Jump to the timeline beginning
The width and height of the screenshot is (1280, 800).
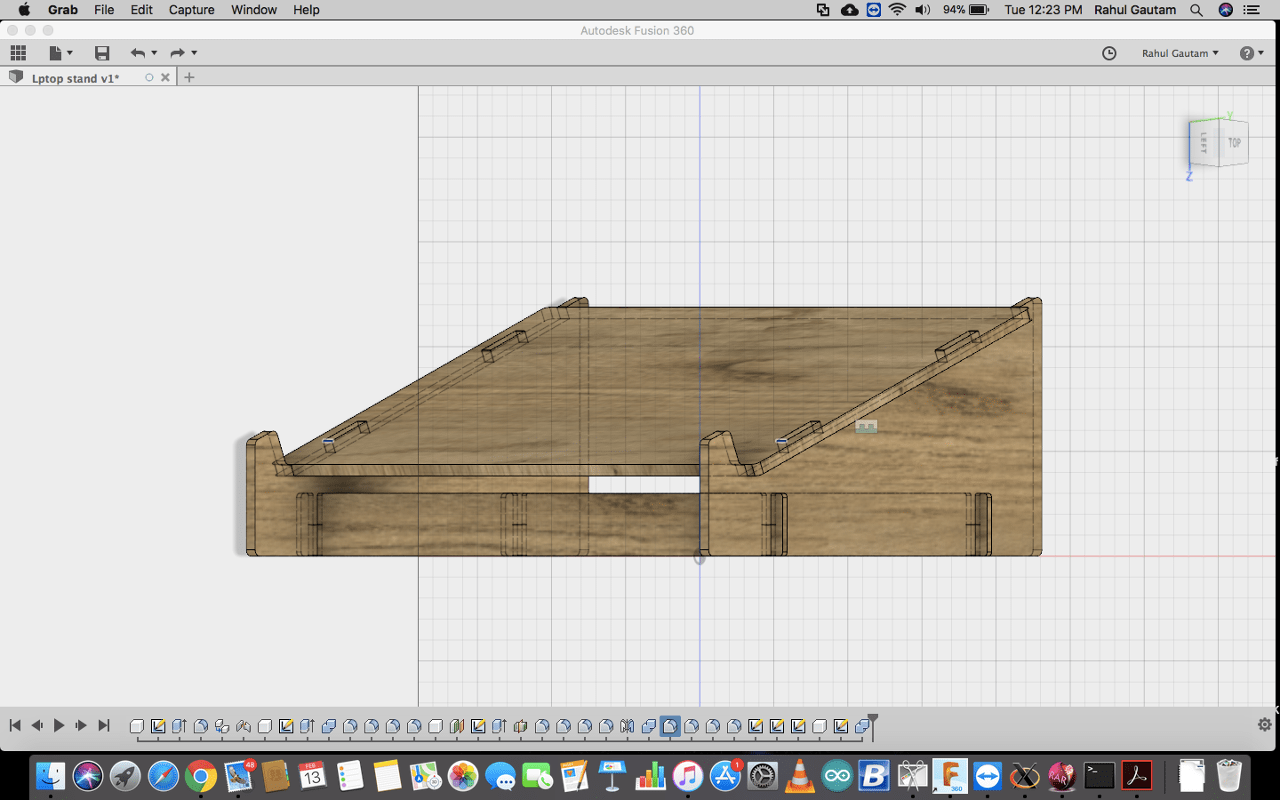tap(15, 725)
